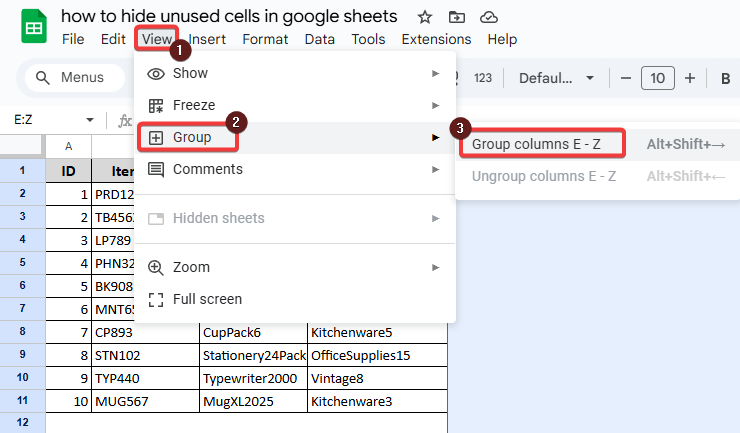Star this spreadsheet document
Image resolution: width=740 pixels, height=433 pixels.
pyautogui.click(x=425, y=17)
